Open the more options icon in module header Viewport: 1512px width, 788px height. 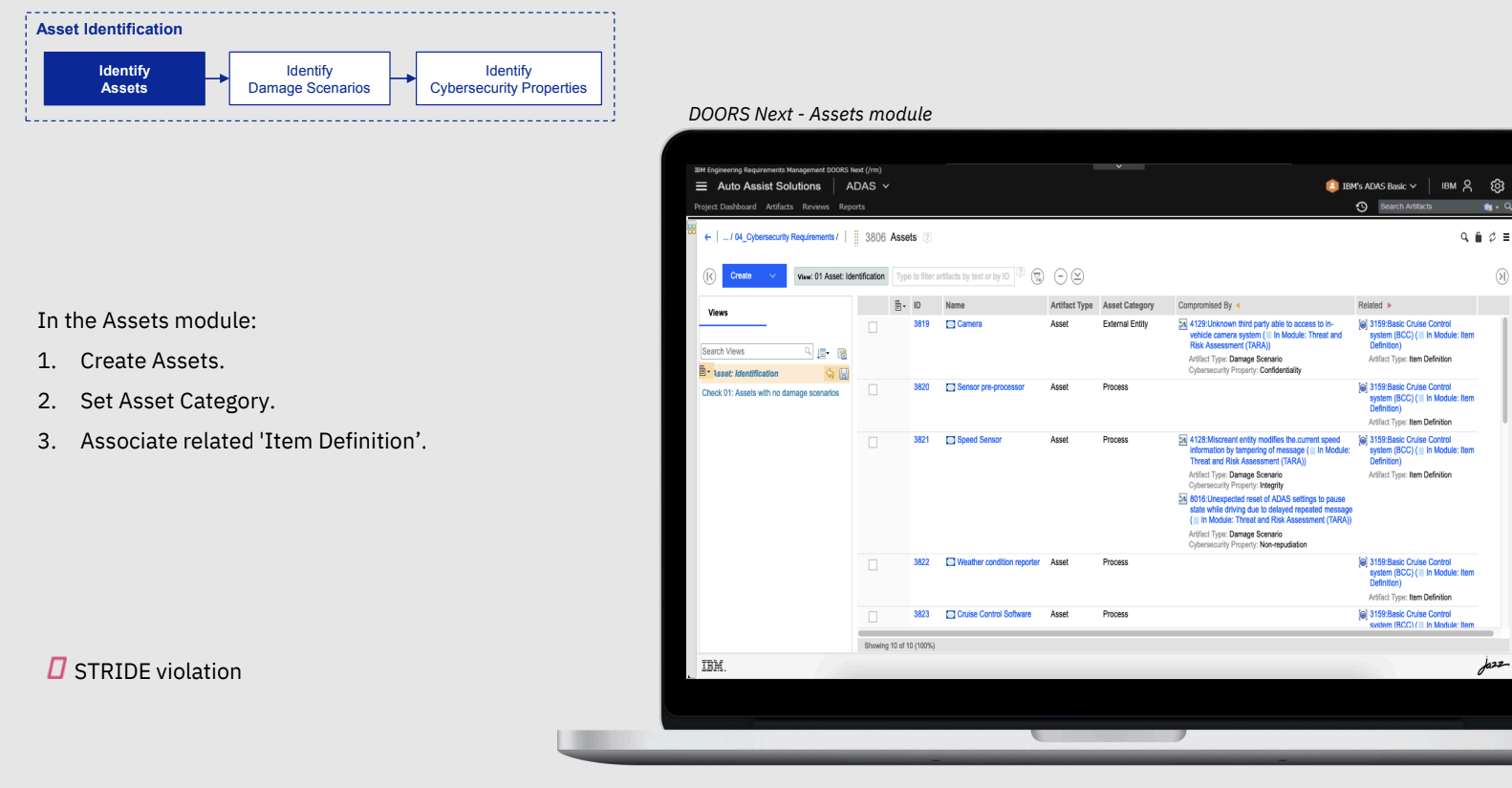point(1506,237)
